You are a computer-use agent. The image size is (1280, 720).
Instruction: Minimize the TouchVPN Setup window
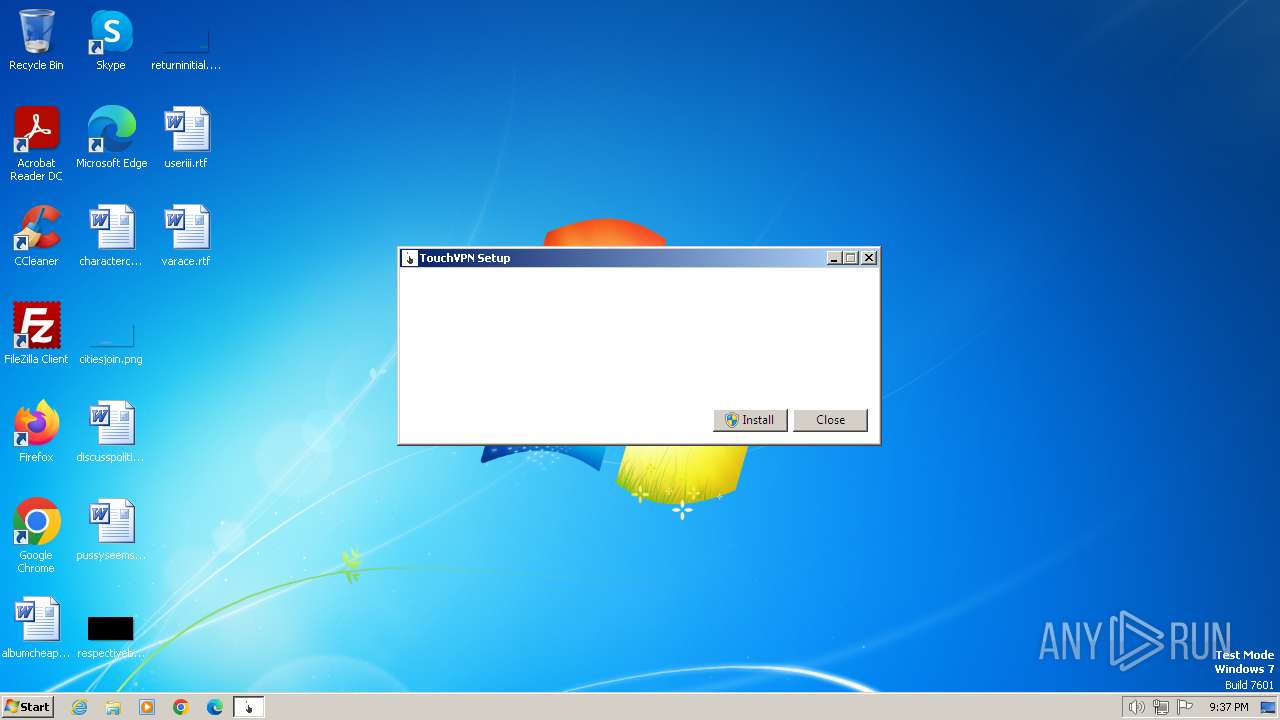click(834, 258)
